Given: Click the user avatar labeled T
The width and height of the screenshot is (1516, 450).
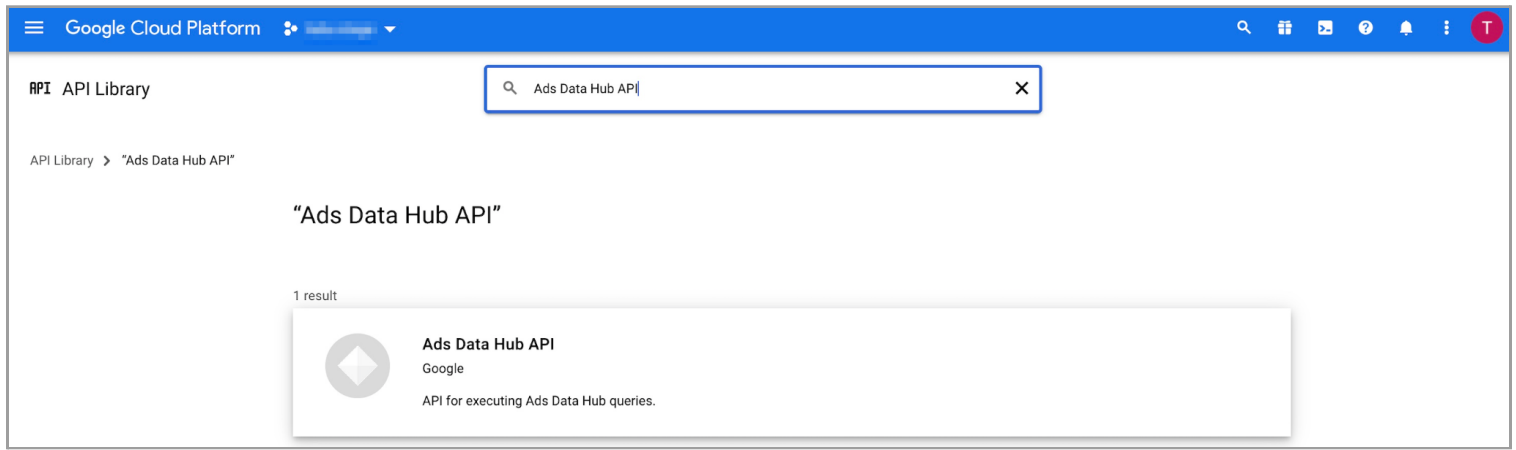Looking at the screenshot, I should coord(1486,28).
